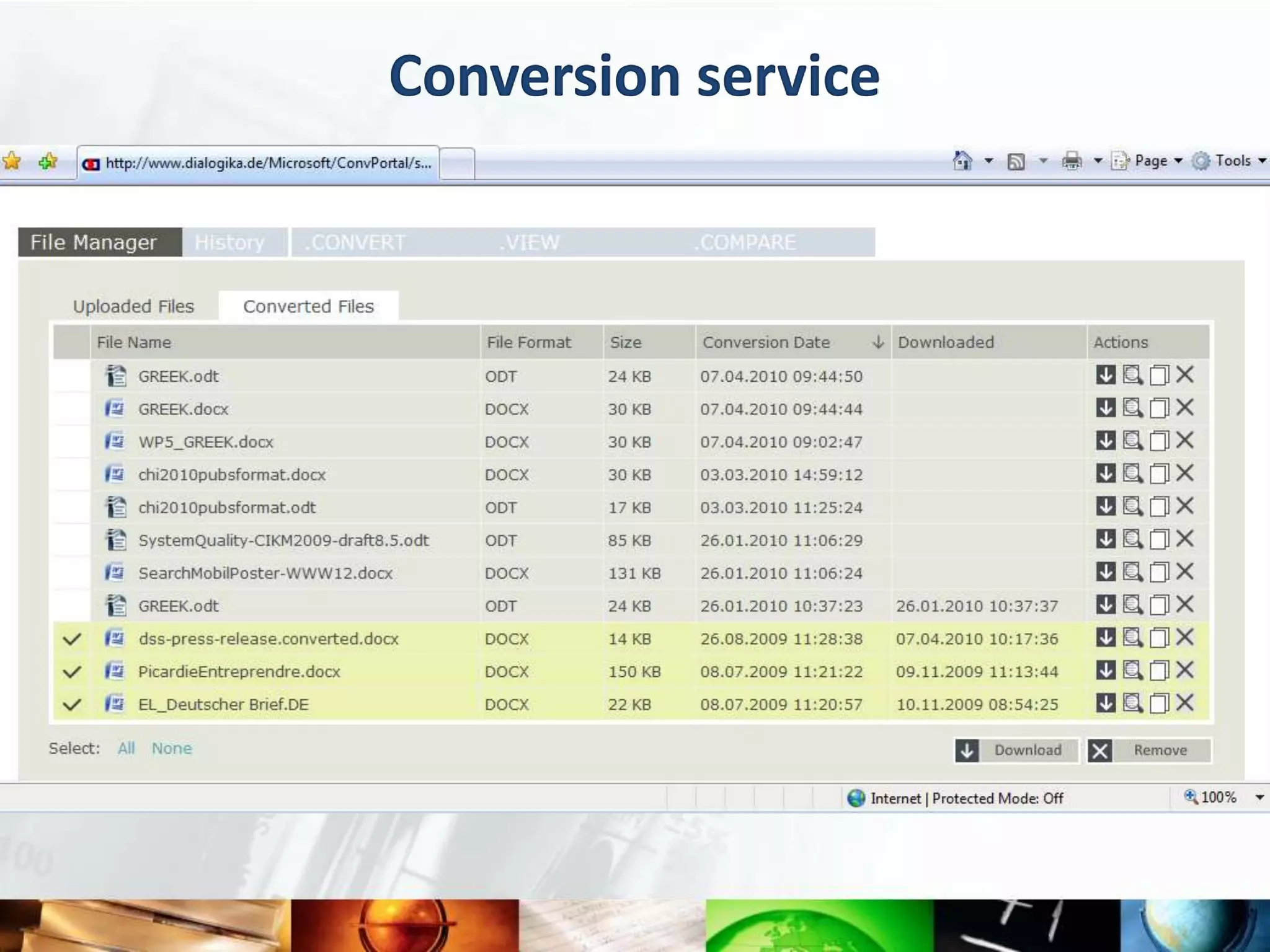Open the feeds dropdown arrow
The image size is (1270, 952).
pos(1043,161)
